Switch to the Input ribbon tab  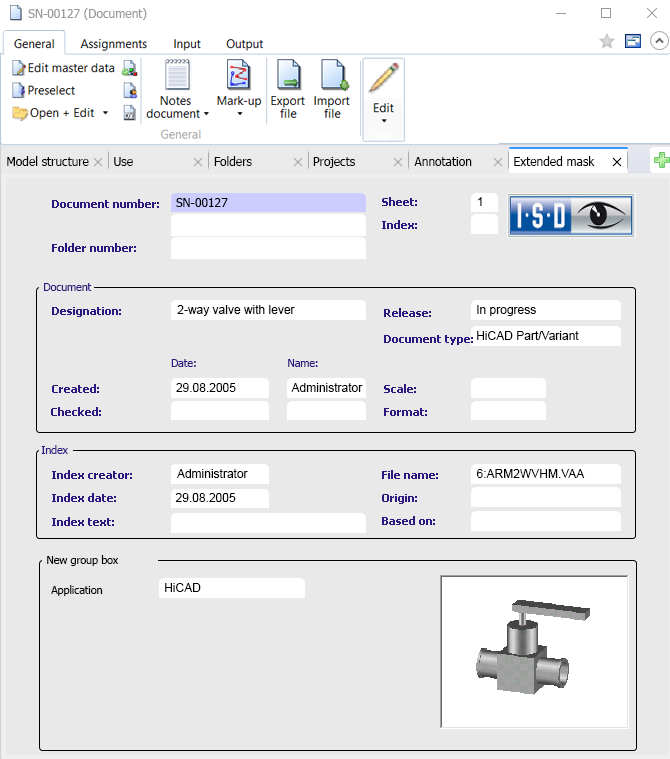click(x=187, y=44)
